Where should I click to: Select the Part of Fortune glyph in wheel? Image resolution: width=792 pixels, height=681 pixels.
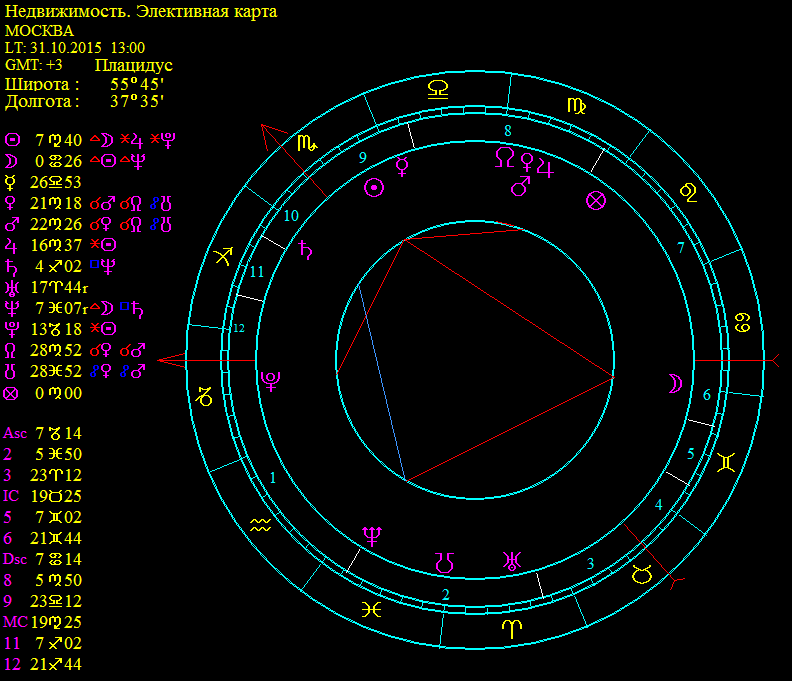tap(596, 201)
